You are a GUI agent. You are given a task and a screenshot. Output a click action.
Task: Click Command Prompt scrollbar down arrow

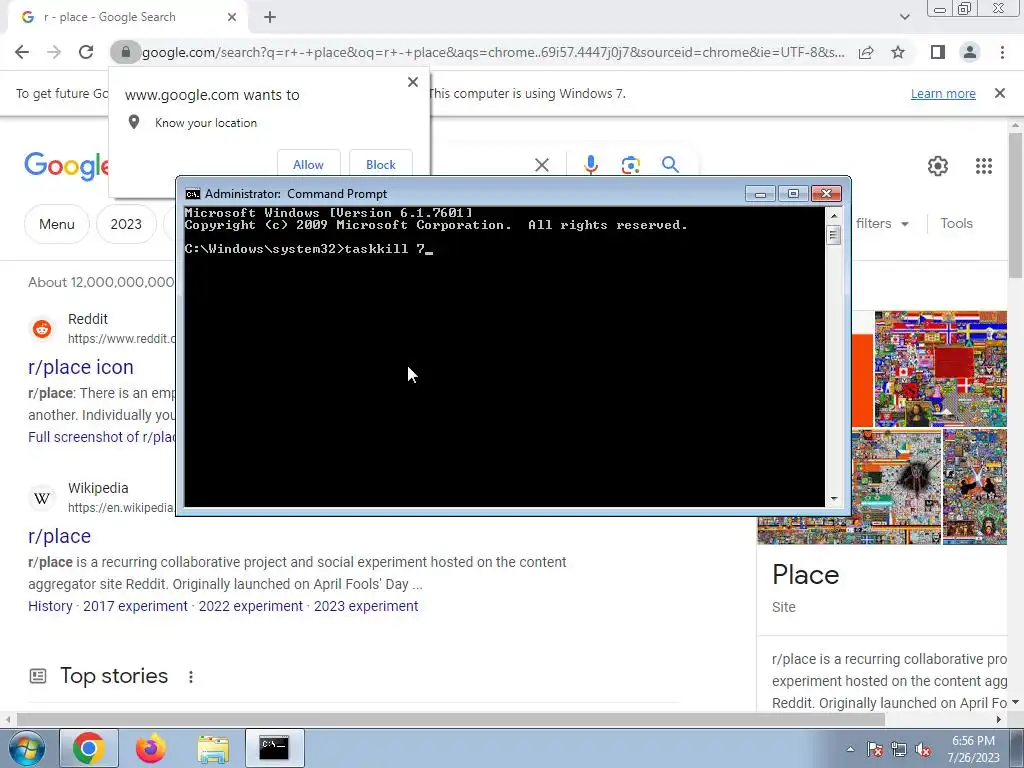pos(833,499)
